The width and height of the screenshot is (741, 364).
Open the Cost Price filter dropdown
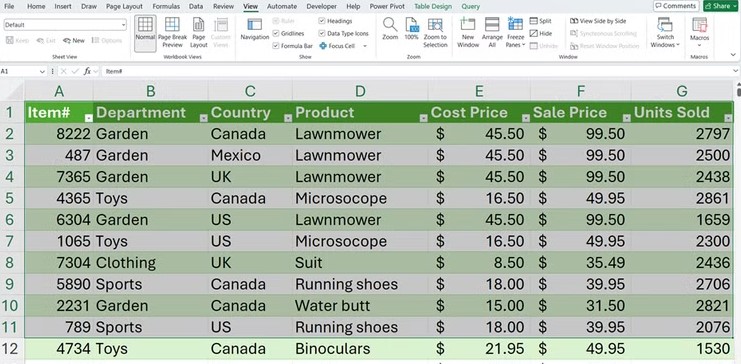(x=525, y=118)
